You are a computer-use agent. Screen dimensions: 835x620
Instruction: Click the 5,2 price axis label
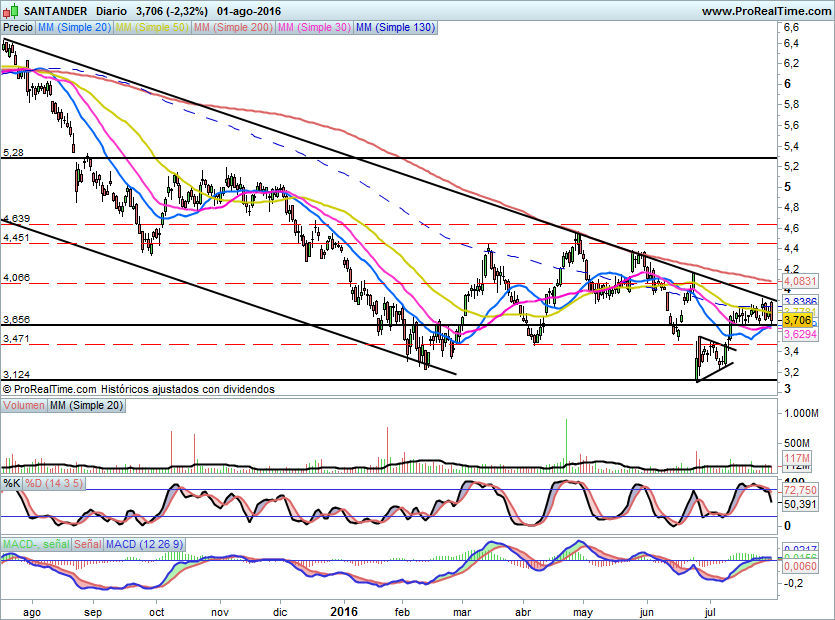coord(791,167)
